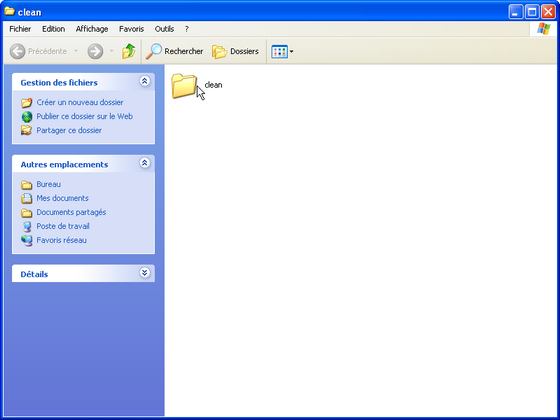Click the Créer un nouveau dossier icon
The image size is (560, 420).
pos(26,103)
